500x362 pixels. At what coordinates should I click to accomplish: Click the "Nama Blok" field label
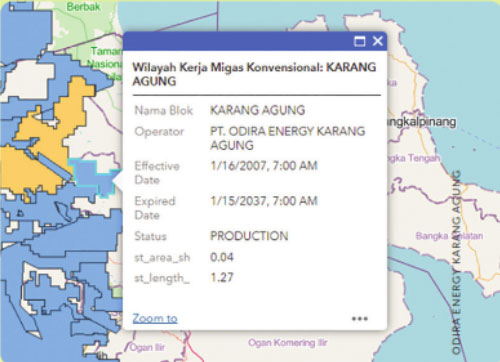pos(164,110)
